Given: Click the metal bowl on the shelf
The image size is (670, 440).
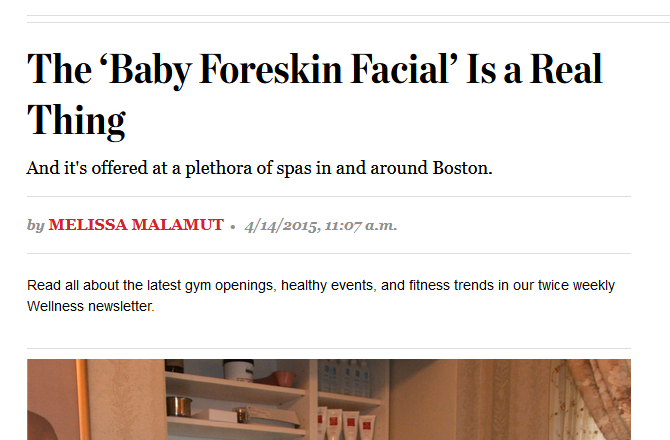Looking at the screenshot, I should (179, 406).
